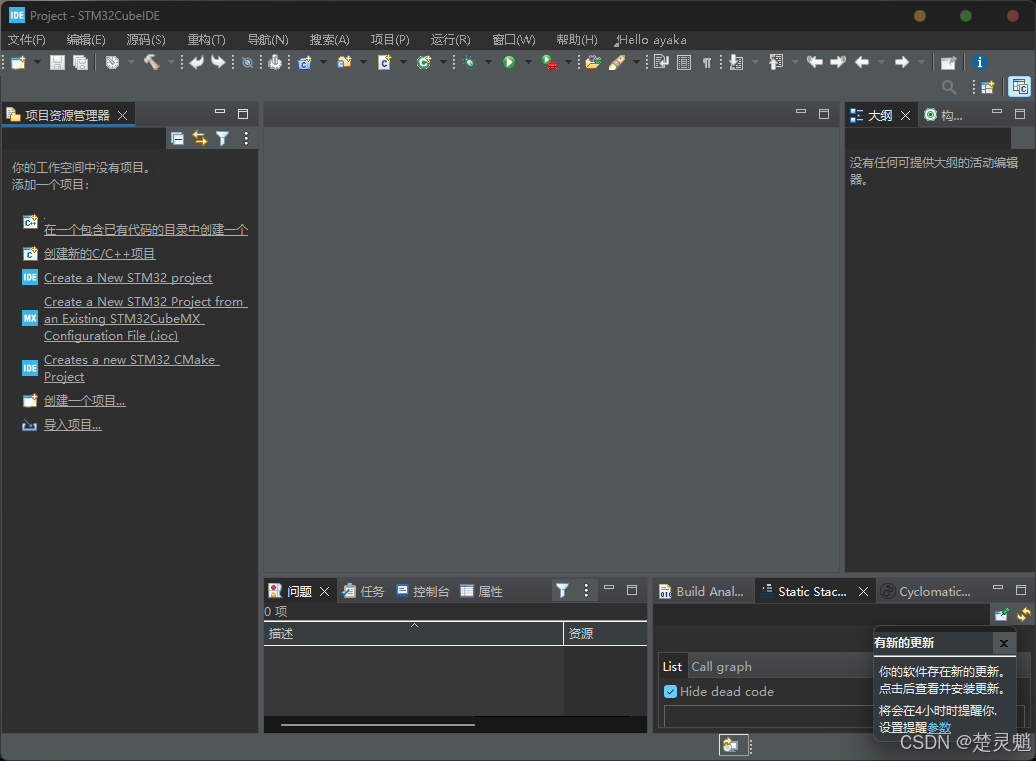Viewport: 1036px width, 761px height.
Task: Click the New Source Folder icon
Action: [344, 63]
